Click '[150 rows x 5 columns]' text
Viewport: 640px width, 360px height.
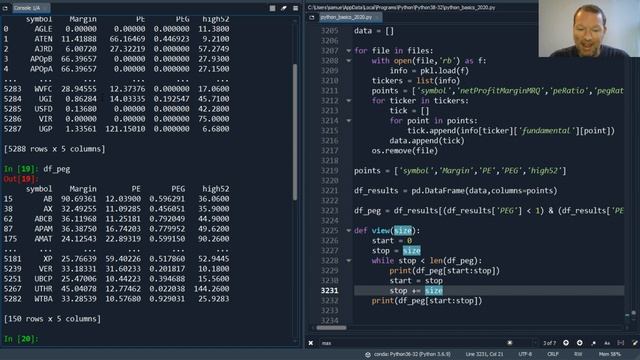point(52,319)
